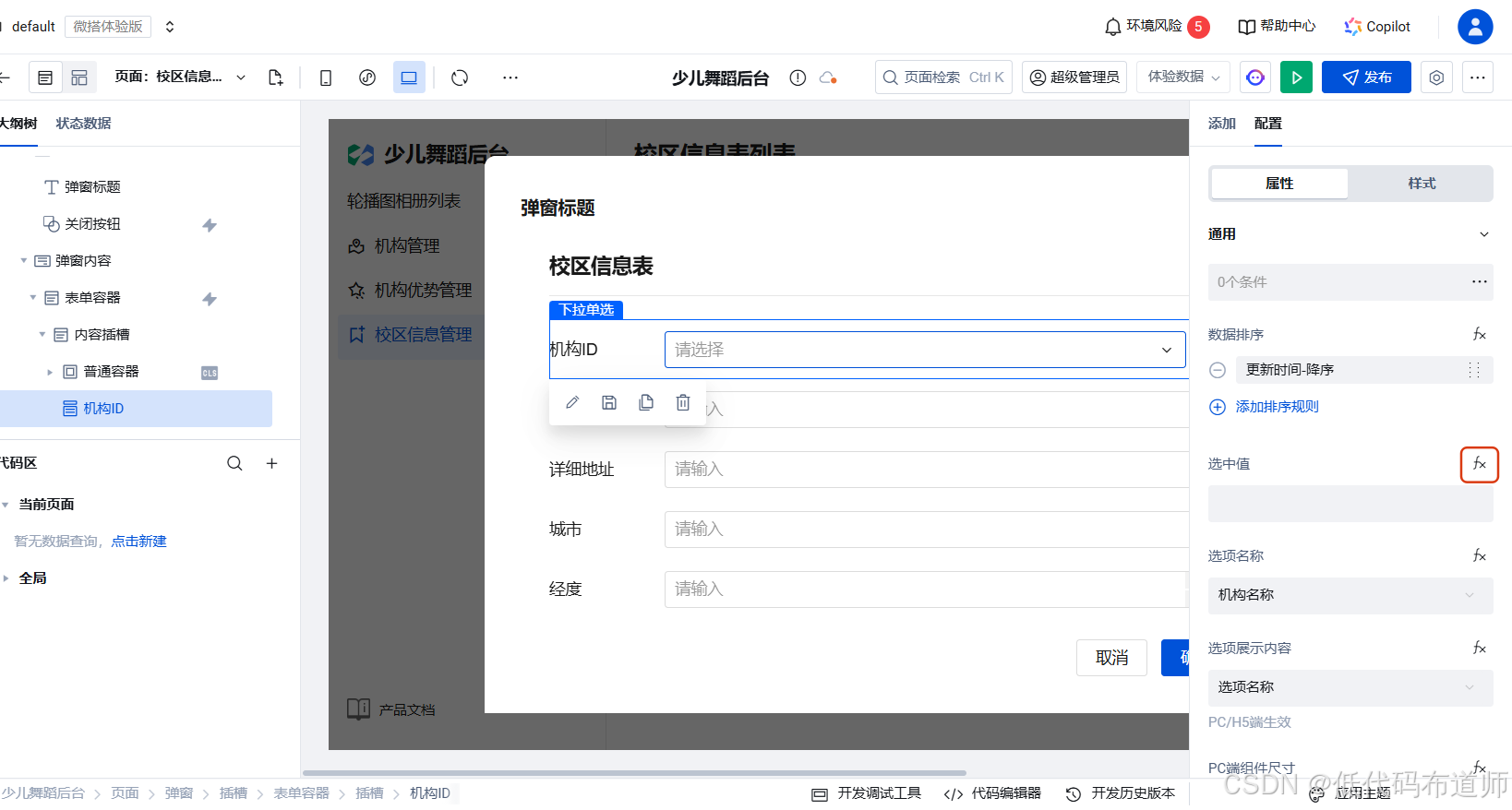Viewport: 1512px width, 810px height.
Task: Open 超级管理员 role button
Action: click(1074, 77)
